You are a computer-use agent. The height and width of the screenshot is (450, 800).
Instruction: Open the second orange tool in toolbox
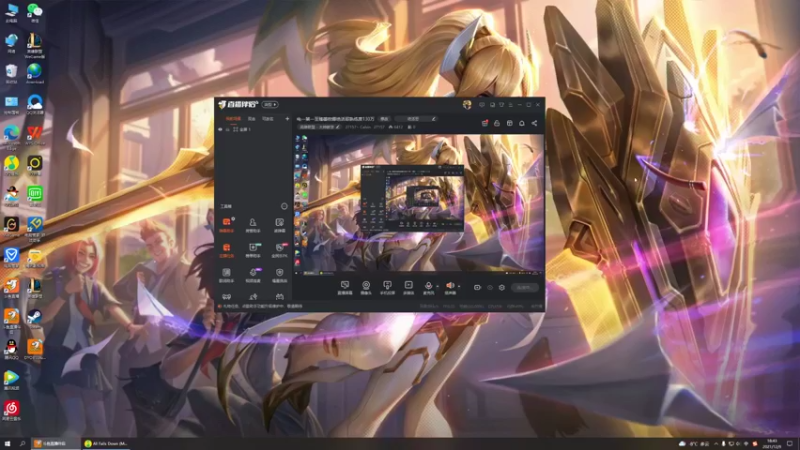[227, 249]
